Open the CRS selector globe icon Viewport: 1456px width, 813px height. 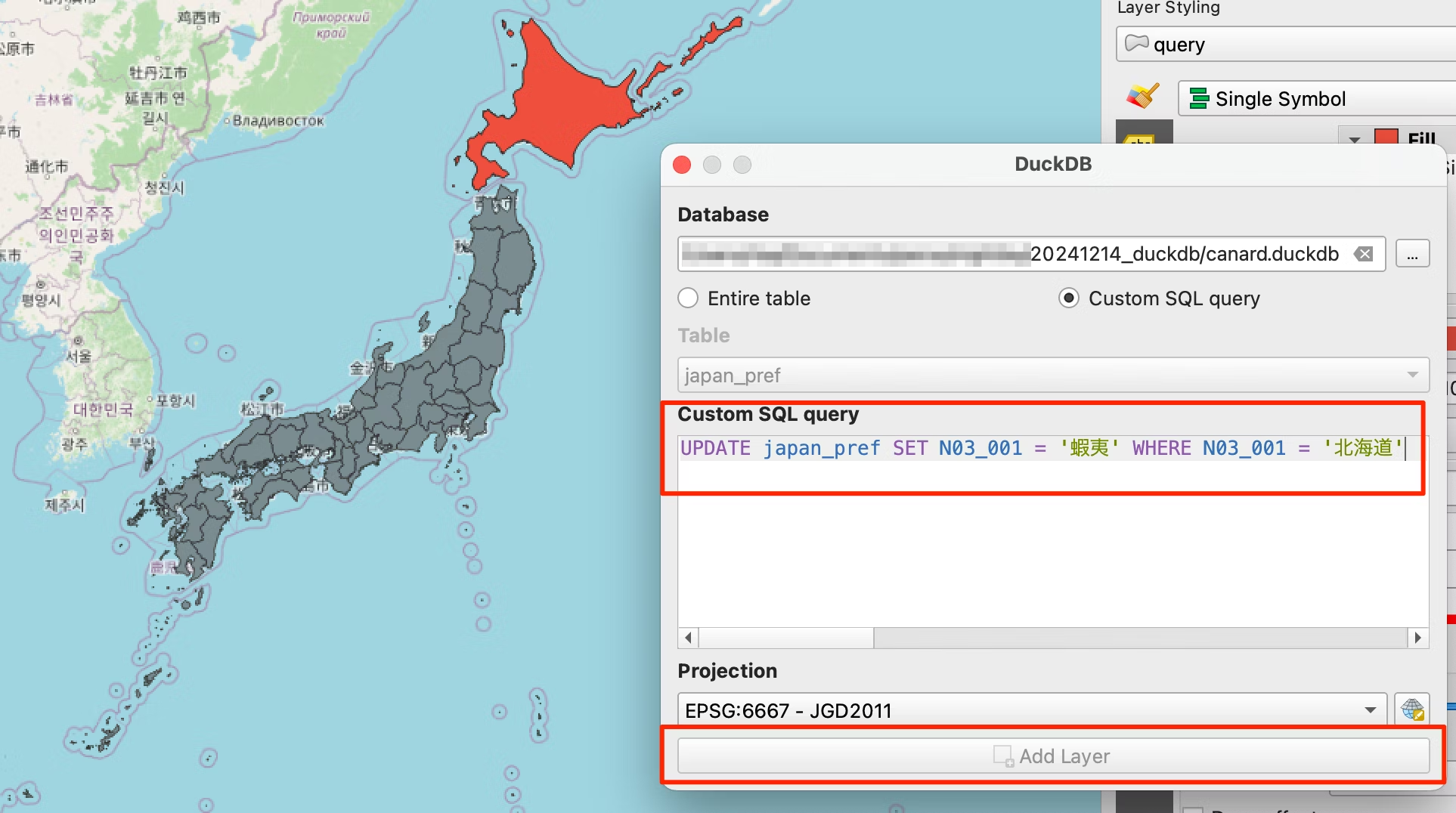(1412, 710)
